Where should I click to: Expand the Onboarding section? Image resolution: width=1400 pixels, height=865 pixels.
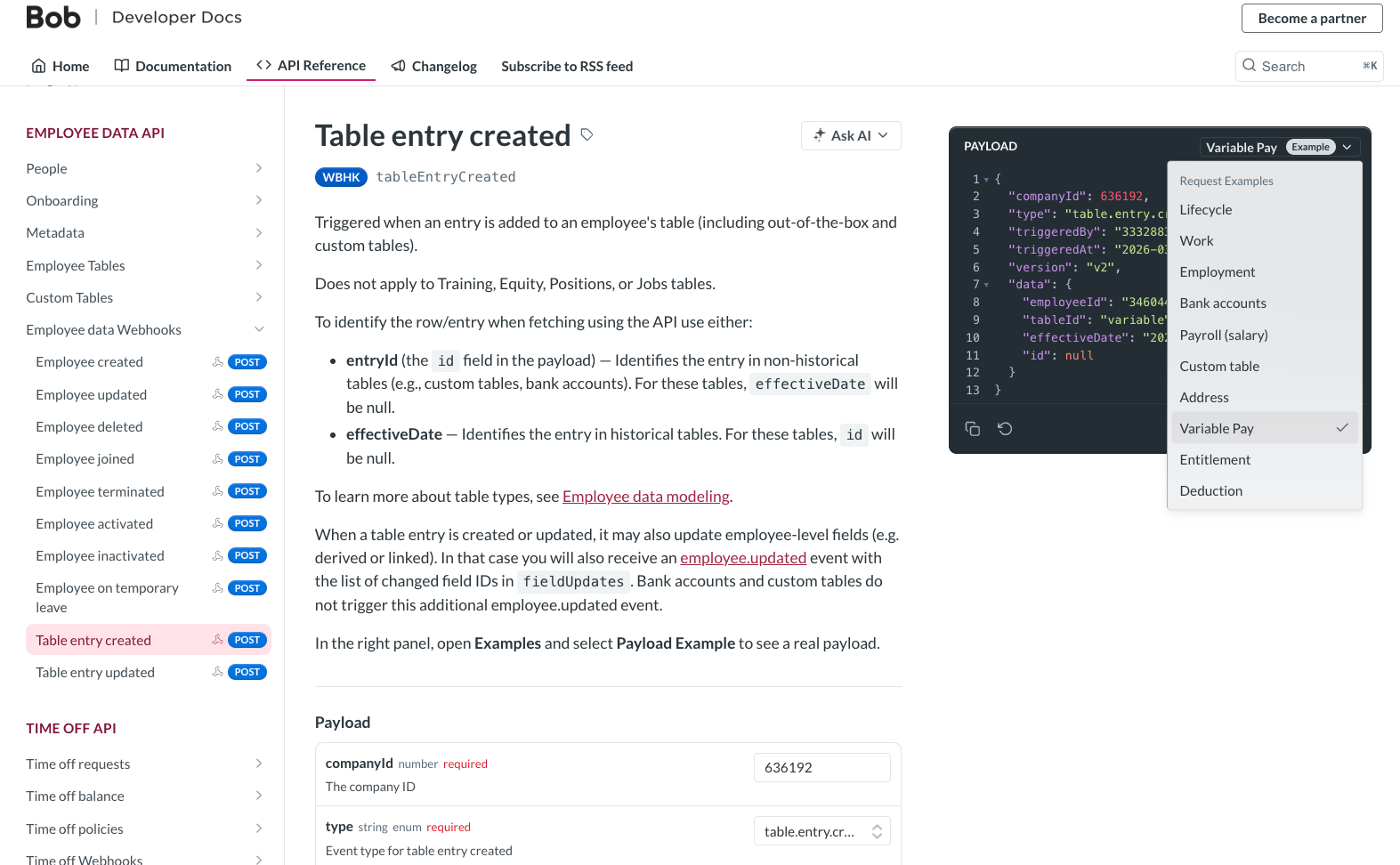pyautogui.click(x=259, y=200)
